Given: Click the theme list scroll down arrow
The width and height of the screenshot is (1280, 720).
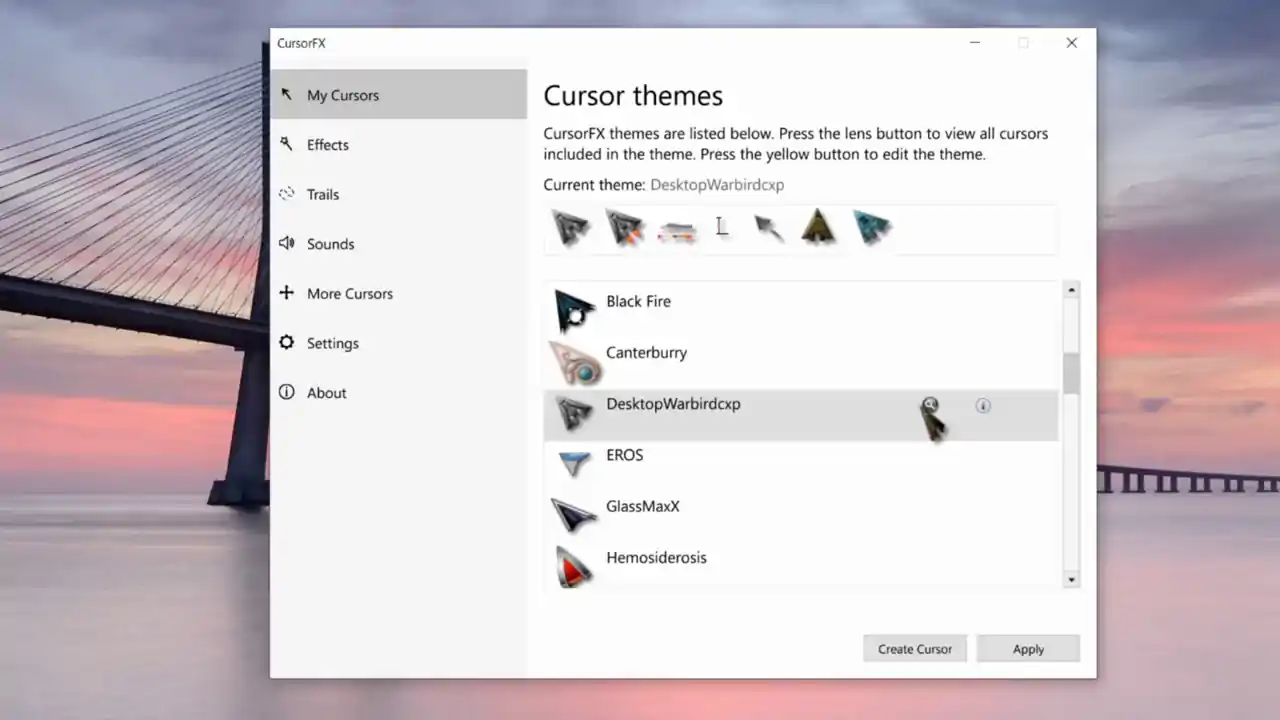Looking at the screenshot, I should (x=1072, y=580).
